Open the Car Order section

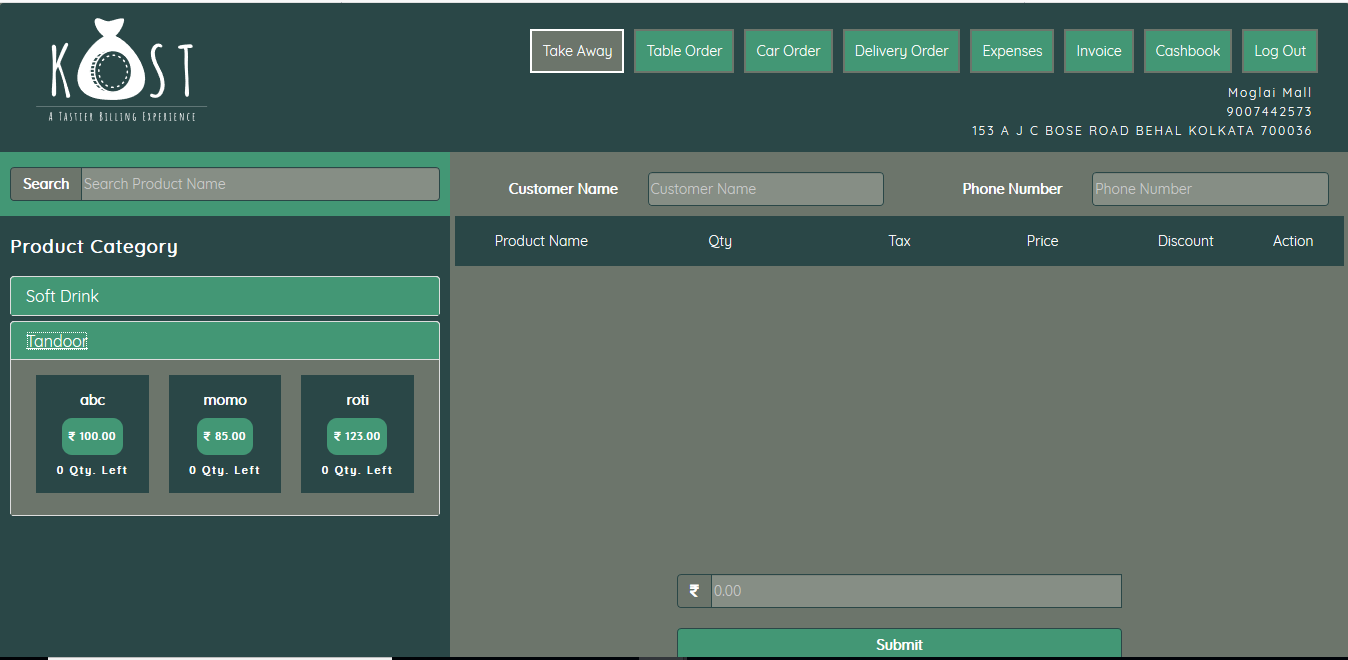click(788, 51)
